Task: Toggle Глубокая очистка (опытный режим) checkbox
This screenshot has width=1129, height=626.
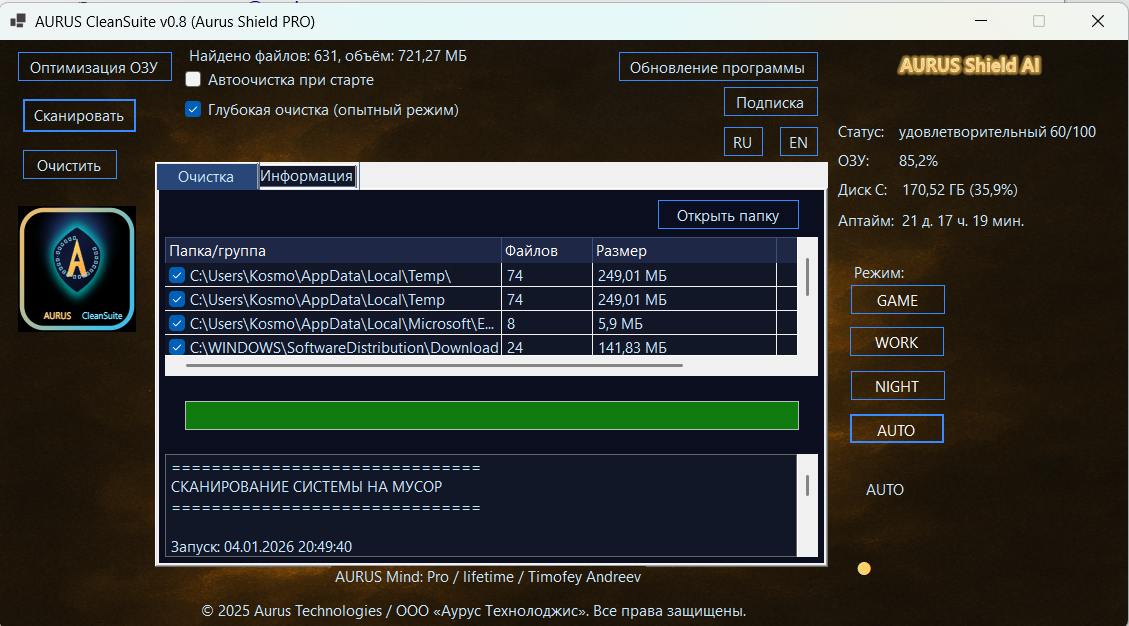Action: tap(193, 109)
